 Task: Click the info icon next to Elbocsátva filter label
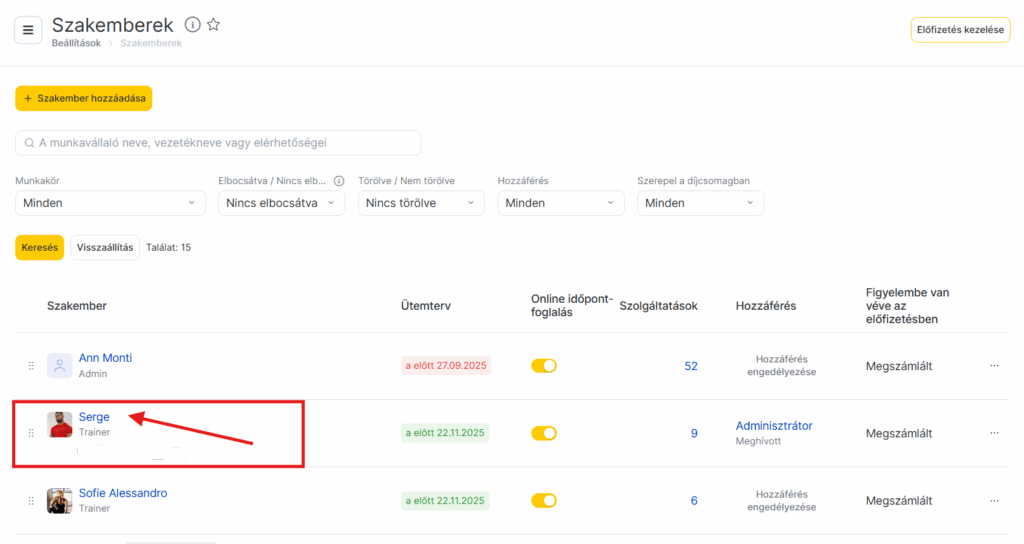tap(338, 181)
